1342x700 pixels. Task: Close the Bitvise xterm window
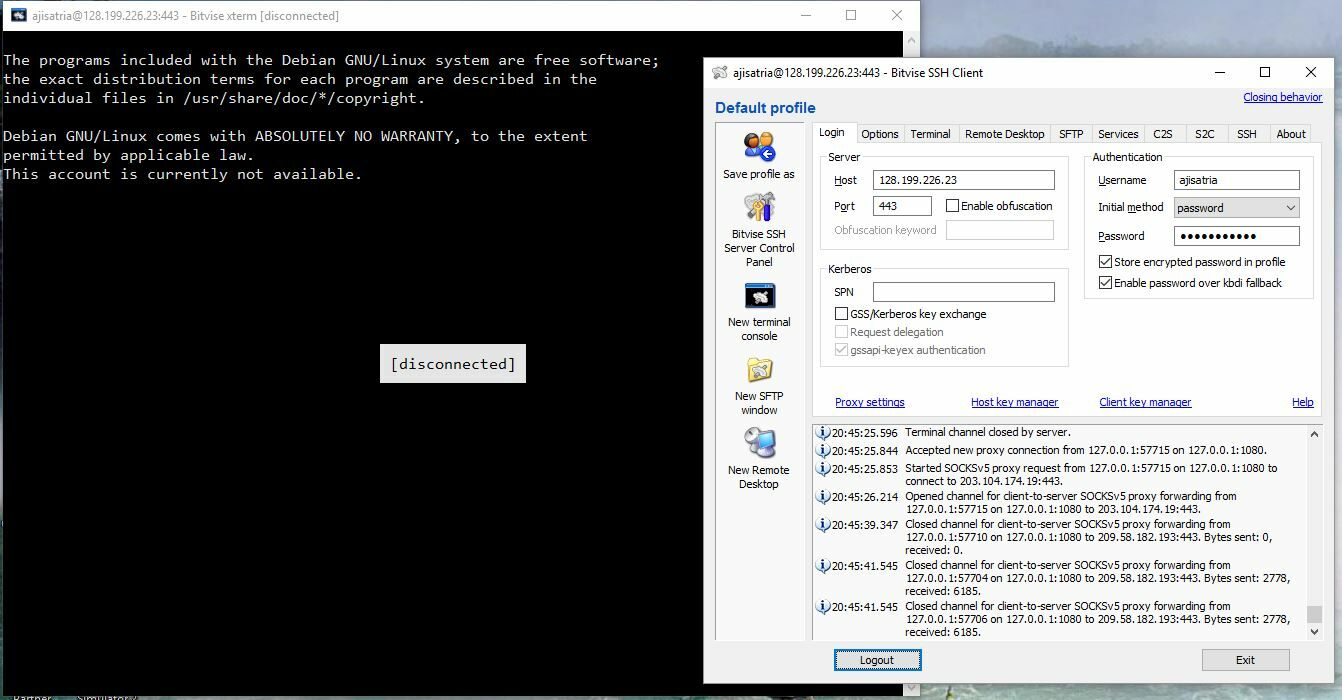[897, 15]
